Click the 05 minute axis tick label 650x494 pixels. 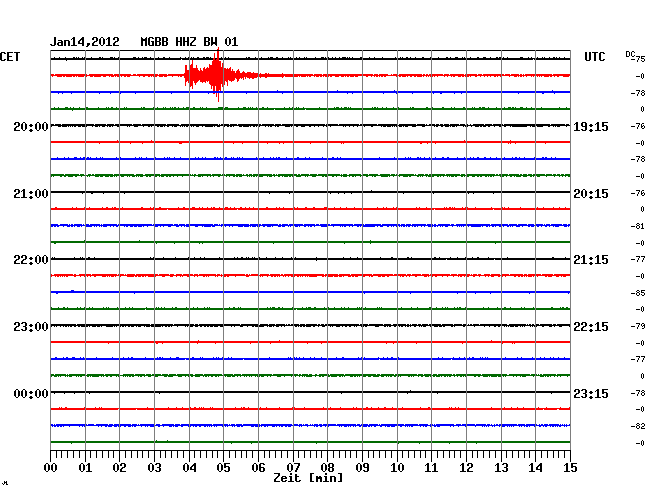[223, 467]
